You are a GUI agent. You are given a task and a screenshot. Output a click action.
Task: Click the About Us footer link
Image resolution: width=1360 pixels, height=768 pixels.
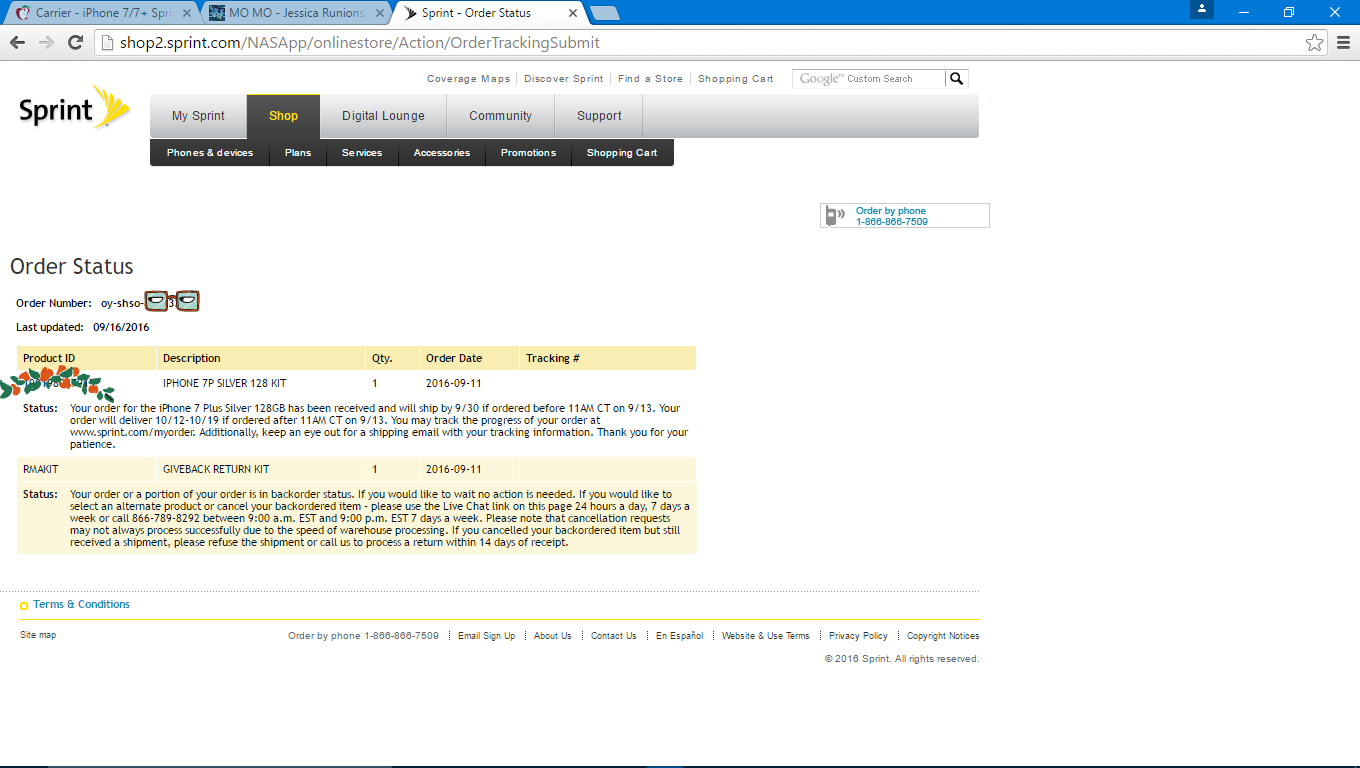pos(553,636)
